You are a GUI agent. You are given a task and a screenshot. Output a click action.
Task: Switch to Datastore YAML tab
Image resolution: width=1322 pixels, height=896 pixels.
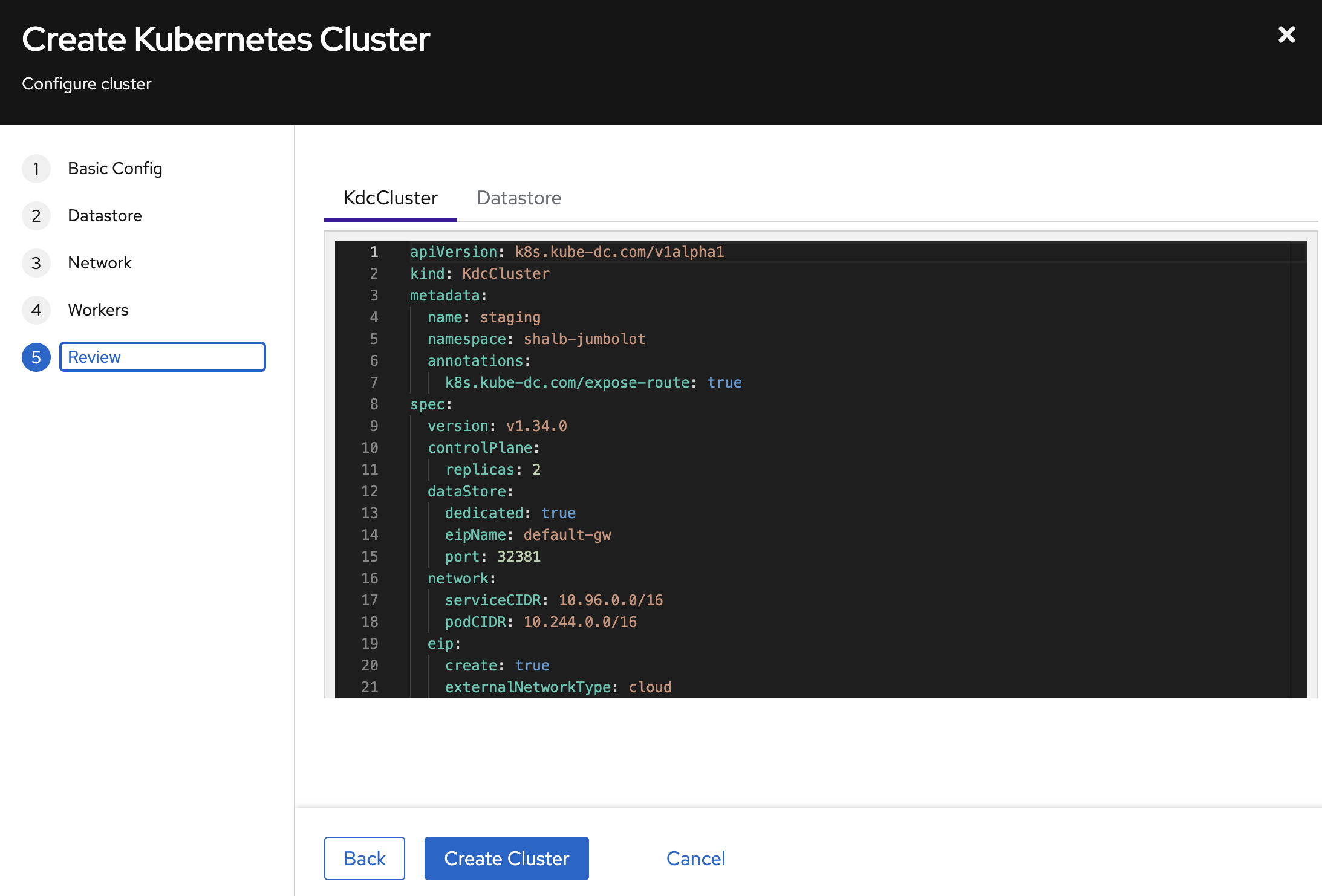pos(518,198)
